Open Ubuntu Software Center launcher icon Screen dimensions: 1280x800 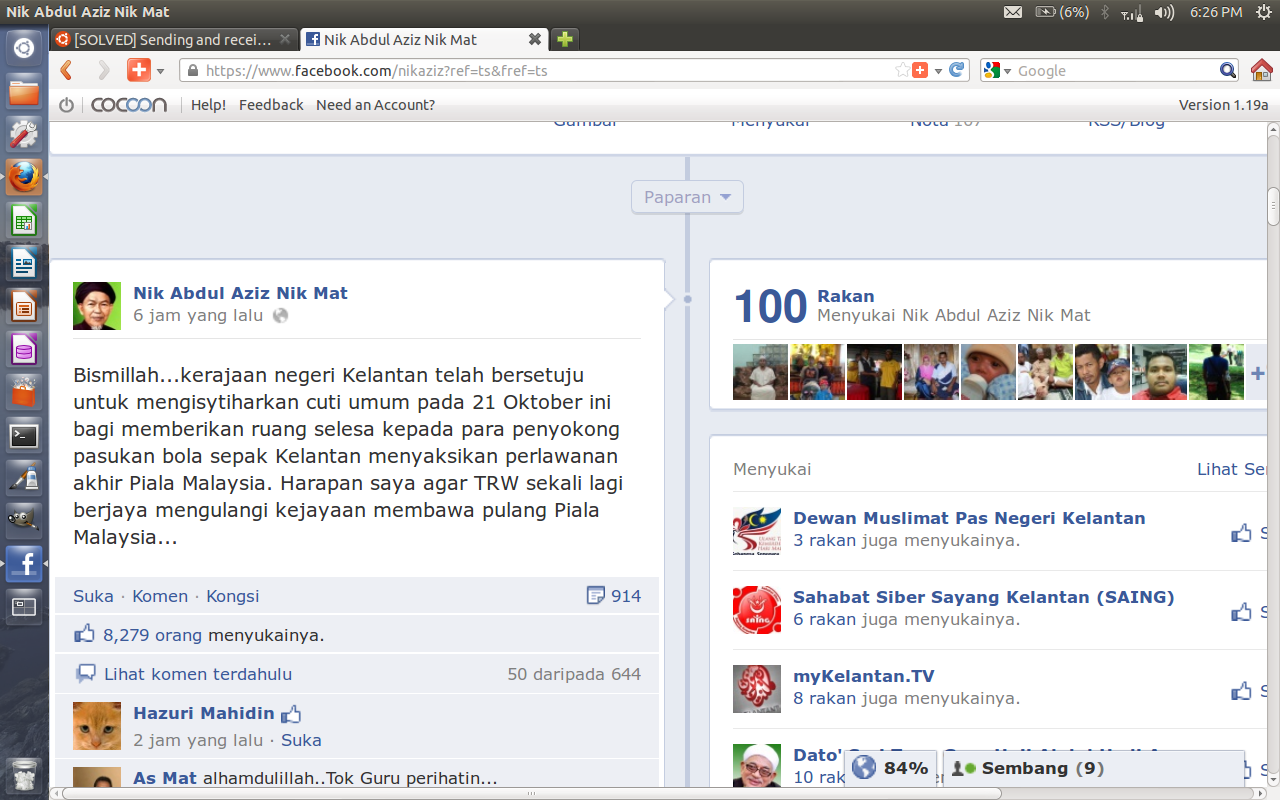[24, 393]
